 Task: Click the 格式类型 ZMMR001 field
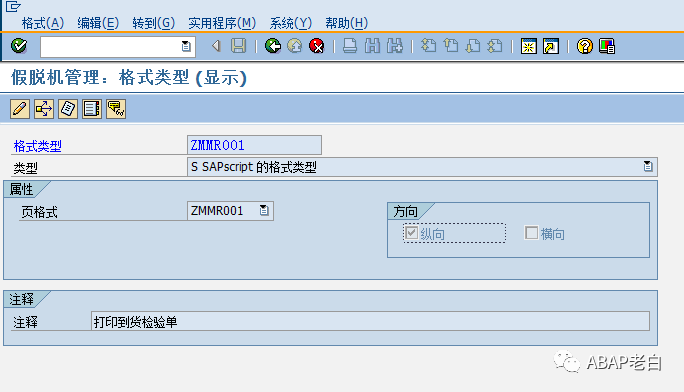[254, 145]
